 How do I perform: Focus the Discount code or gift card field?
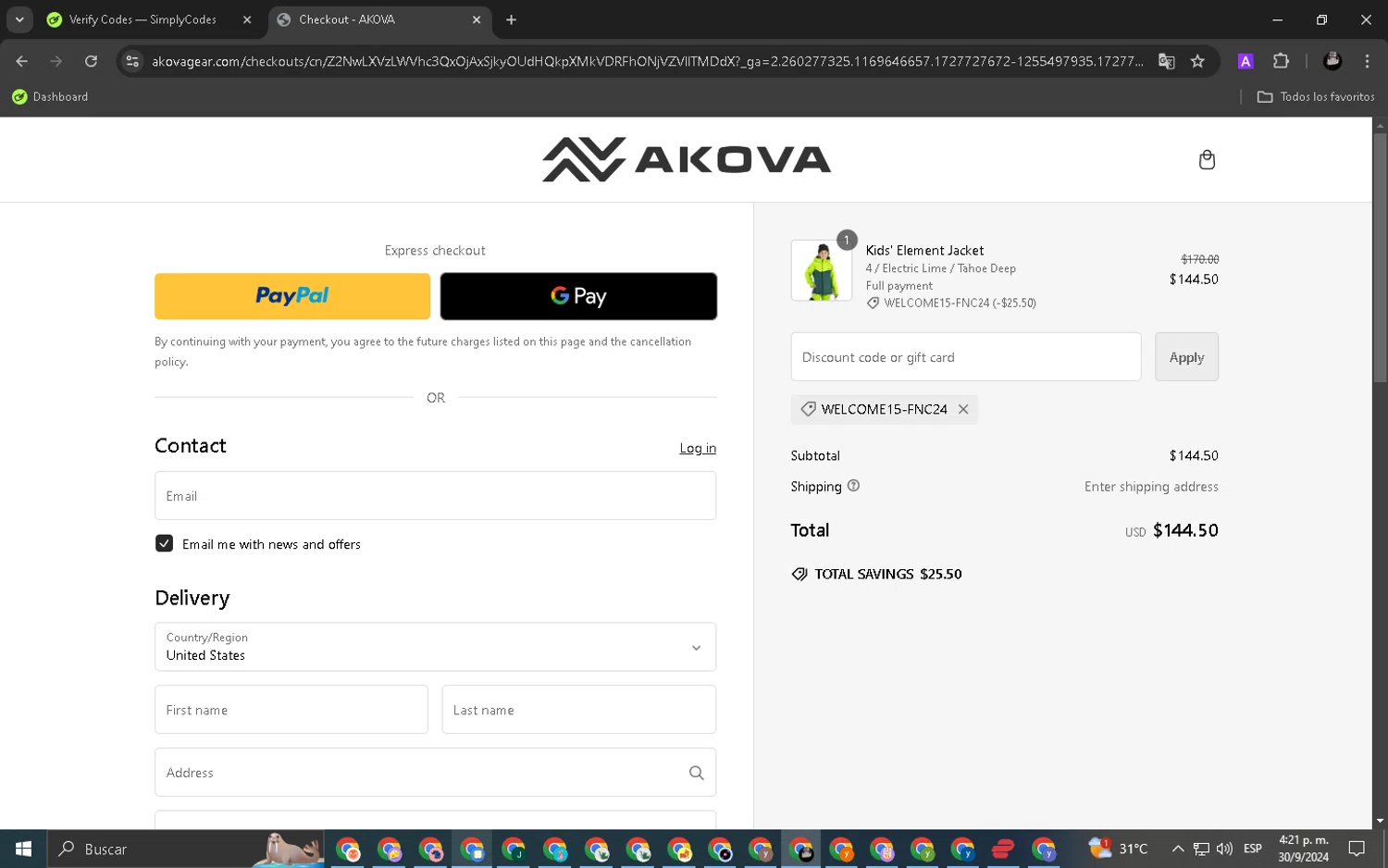tap(966, 356)
